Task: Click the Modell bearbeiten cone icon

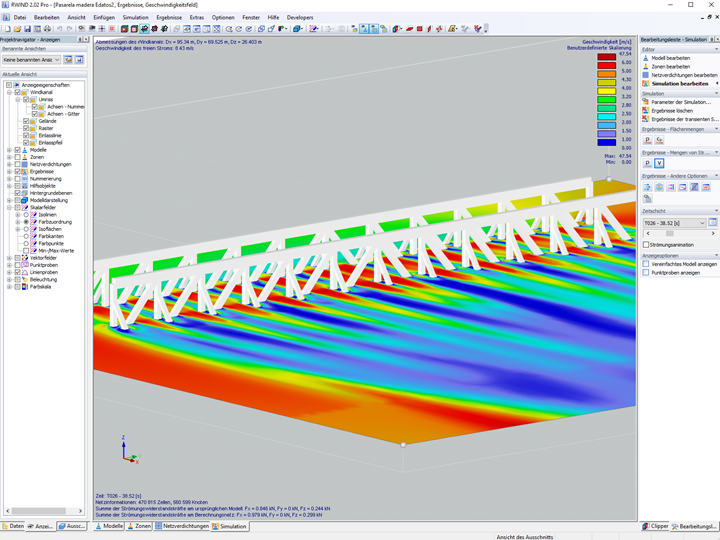Action: click(646, 58)
